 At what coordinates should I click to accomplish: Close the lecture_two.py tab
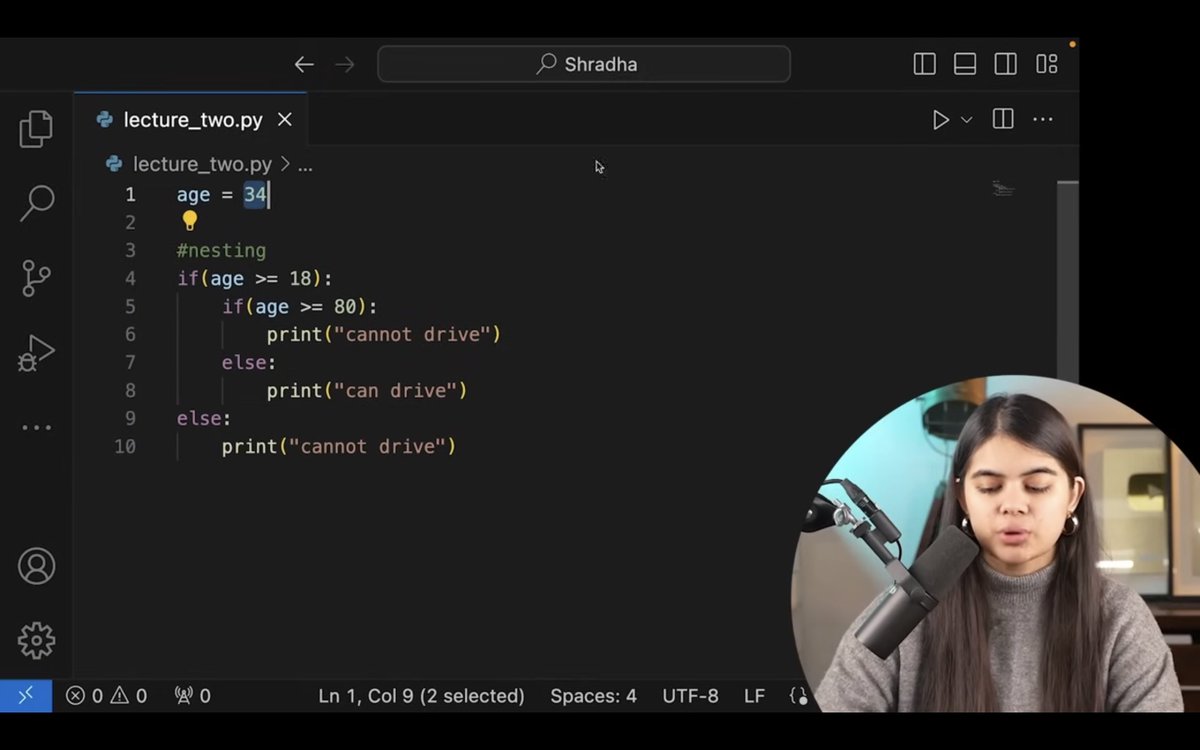click(285, 120)
